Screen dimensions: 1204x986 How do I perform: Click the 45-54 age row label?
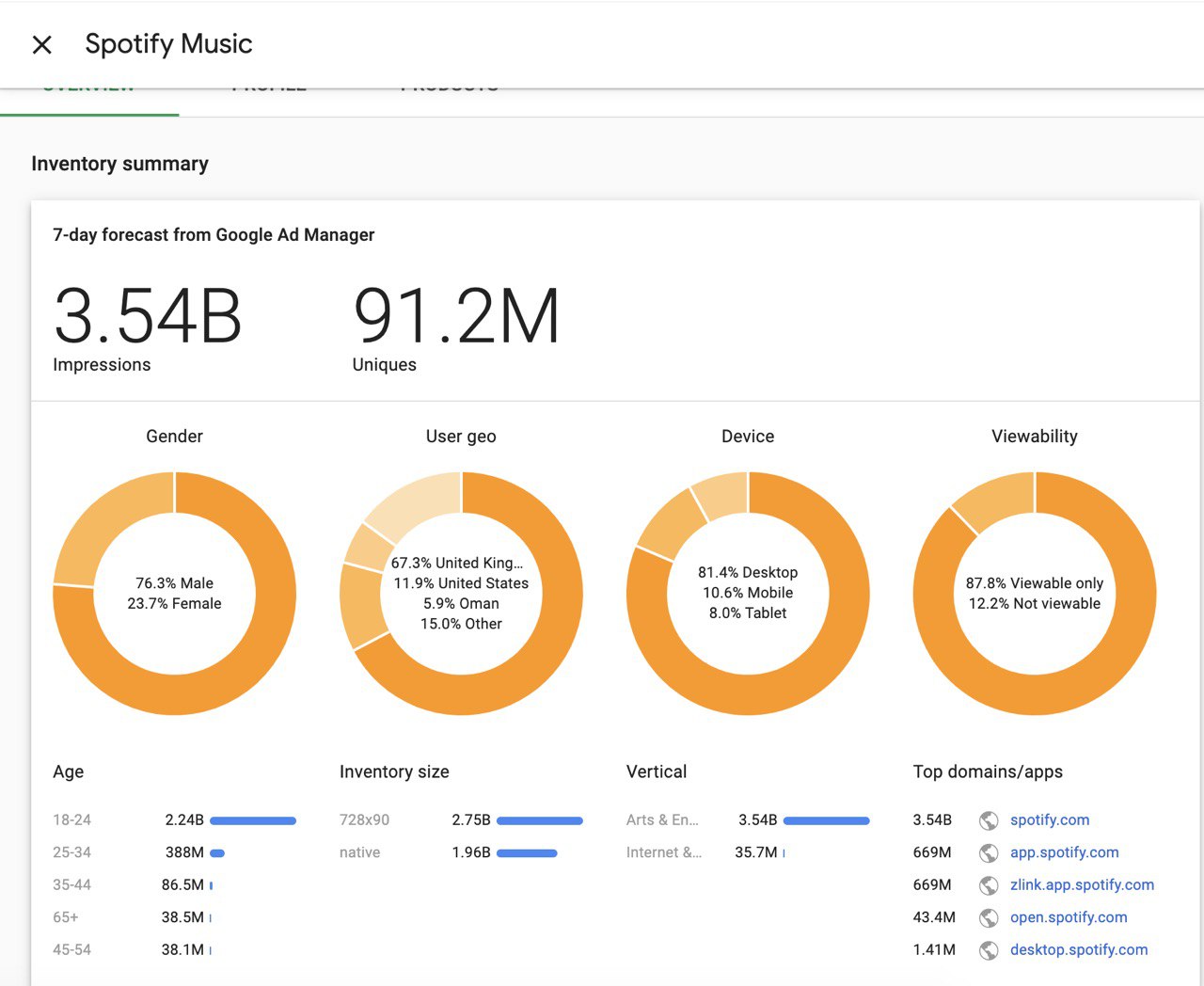[72, 950]
